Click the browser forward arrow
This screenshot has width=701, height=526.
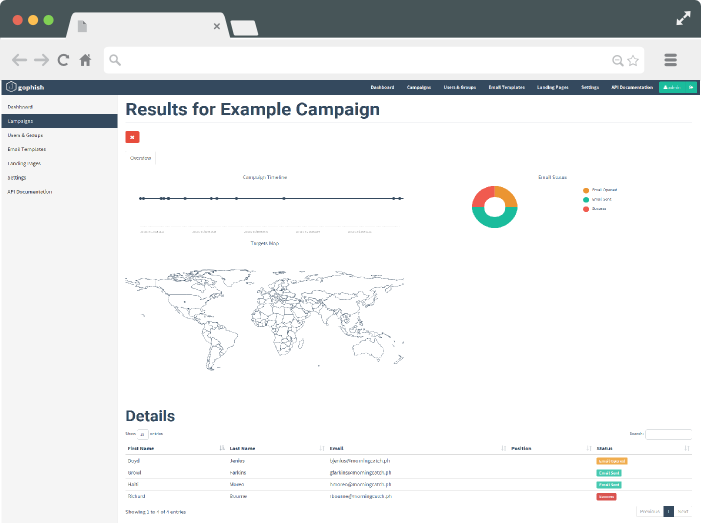[42, 60]
